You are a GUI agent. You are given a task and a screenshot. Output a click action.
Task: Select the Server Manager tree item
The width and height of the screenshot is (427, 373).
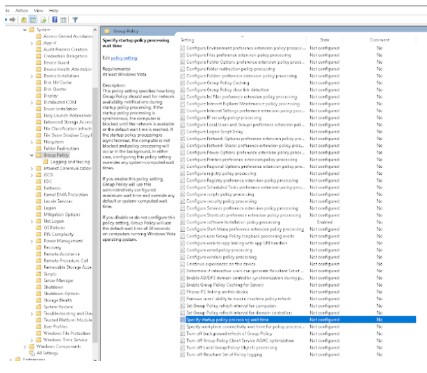58,280
